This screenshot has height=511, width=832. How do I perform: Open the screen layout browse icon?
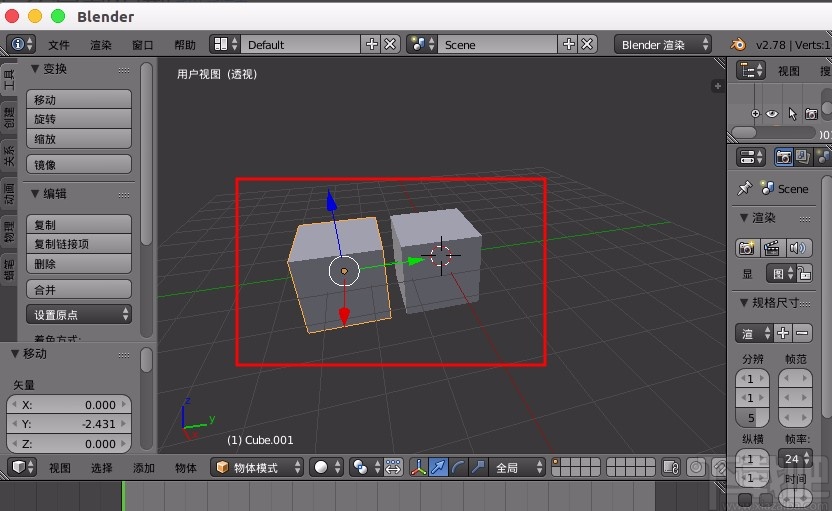[225, 45]
